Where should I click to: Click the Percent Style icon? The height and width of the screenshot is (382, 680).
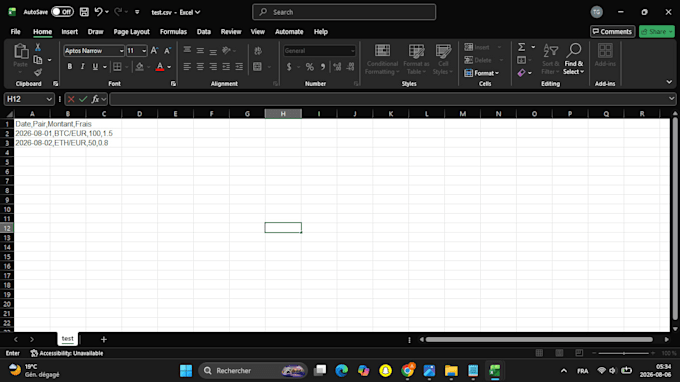(309, 67)
